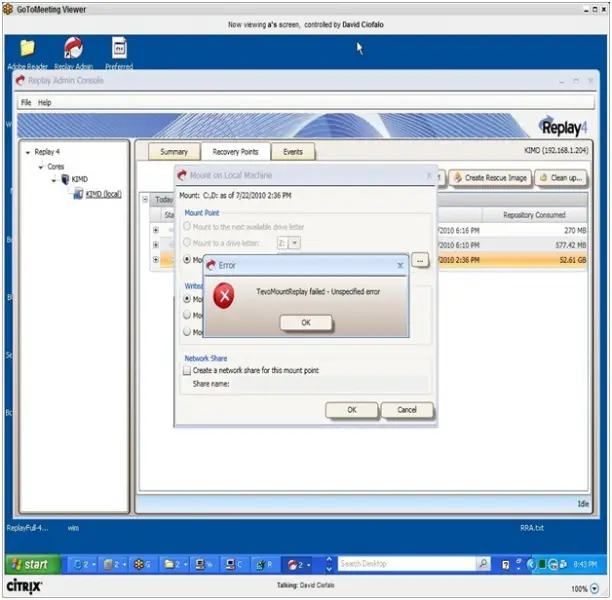The height and width of the screenshot is (600, 612).
Task: Click the KIMD (192.168.1.204) label
Action: coord(556,151)
